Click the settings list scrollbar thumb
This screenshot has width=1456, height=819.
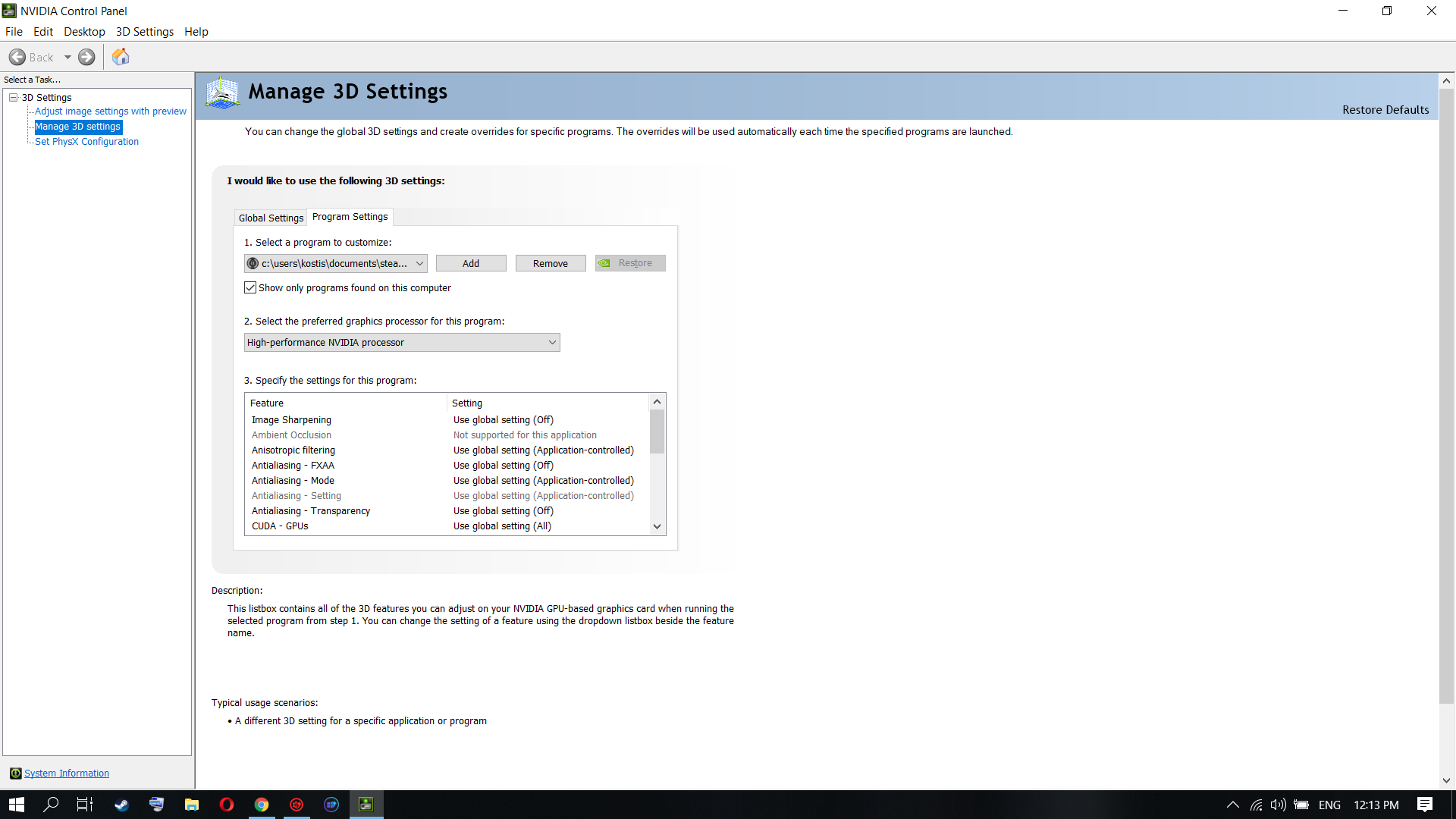click(657, 431)
